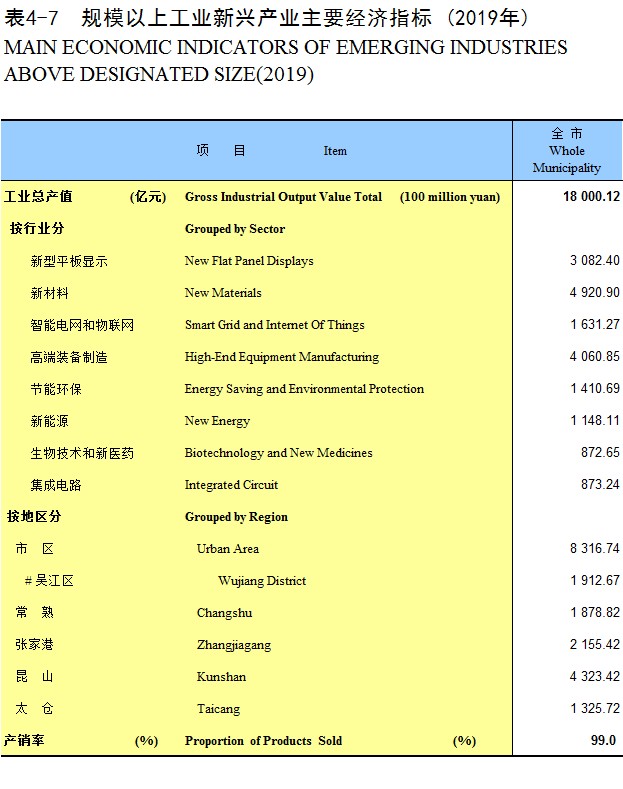Viewport: 623px width, 789px height.
Task: Click 'Smart Grid and Internet Of Things' text
Action: tap(274, 325)
